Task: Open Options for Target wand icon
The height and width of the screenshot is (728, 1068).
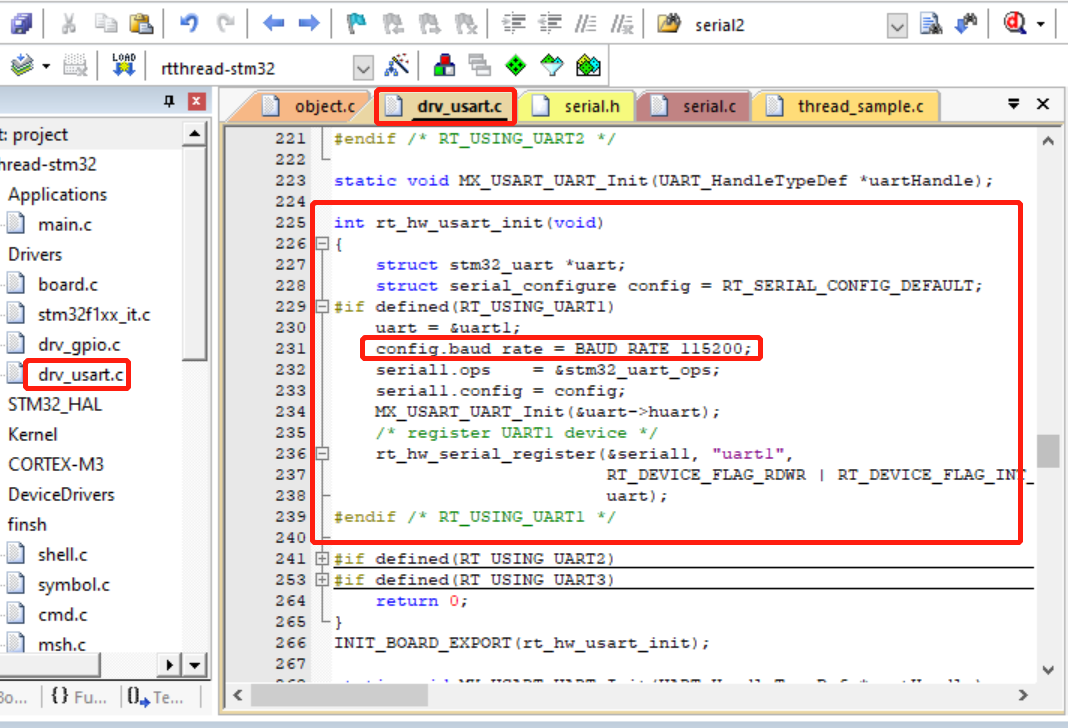Action: tap(397, 65)
